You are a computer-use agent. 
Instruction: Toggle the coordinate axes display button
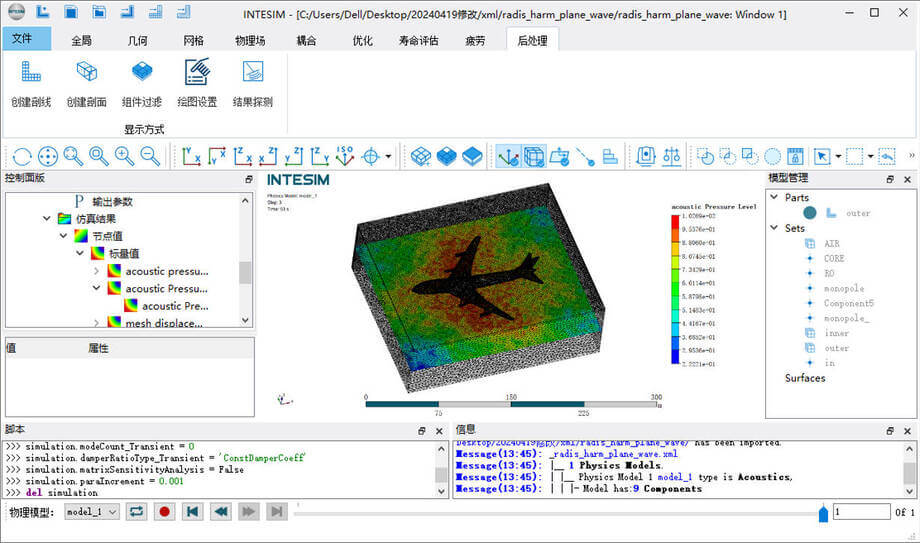[508, 156]
